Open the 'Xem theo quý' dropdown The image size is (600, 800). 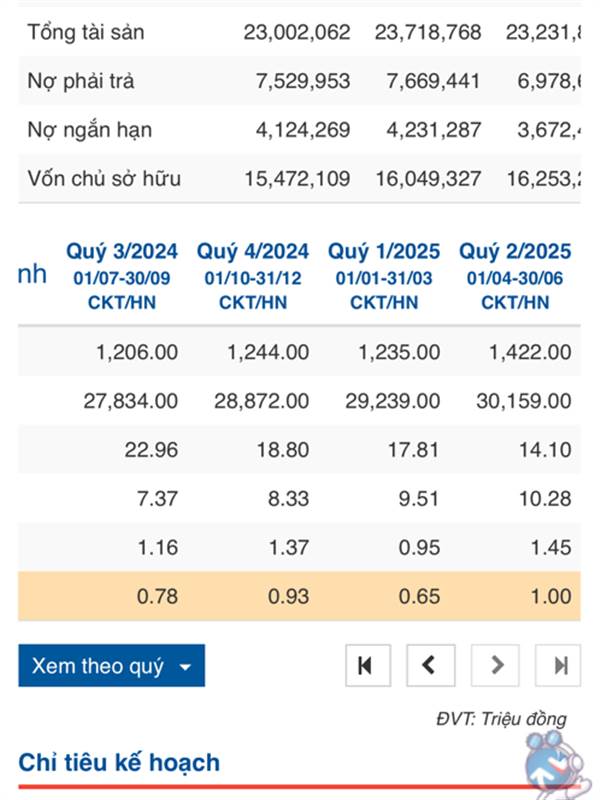click(111, 666)
